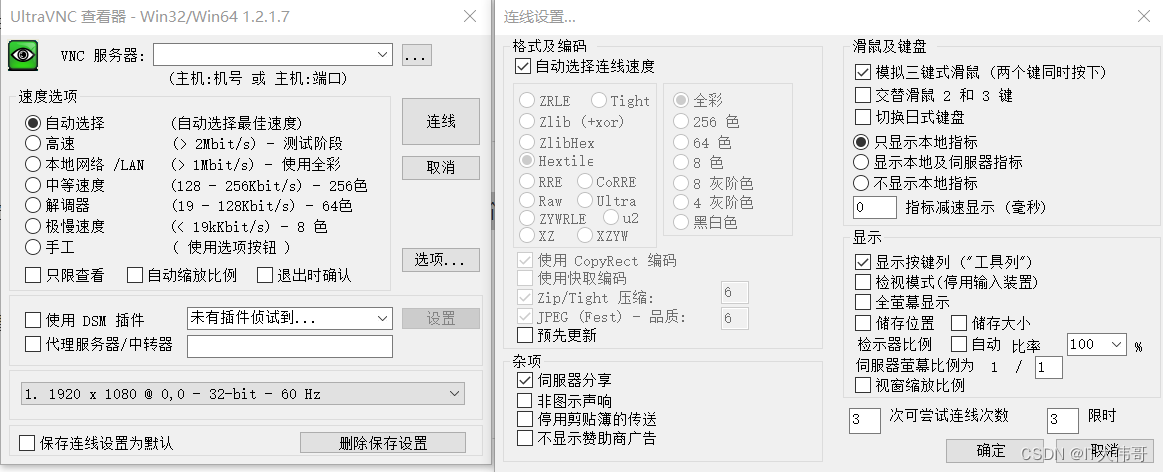Enable the 只限查看 checkbox
This screenshot has height=472, width=1163.
pos(33,275)
